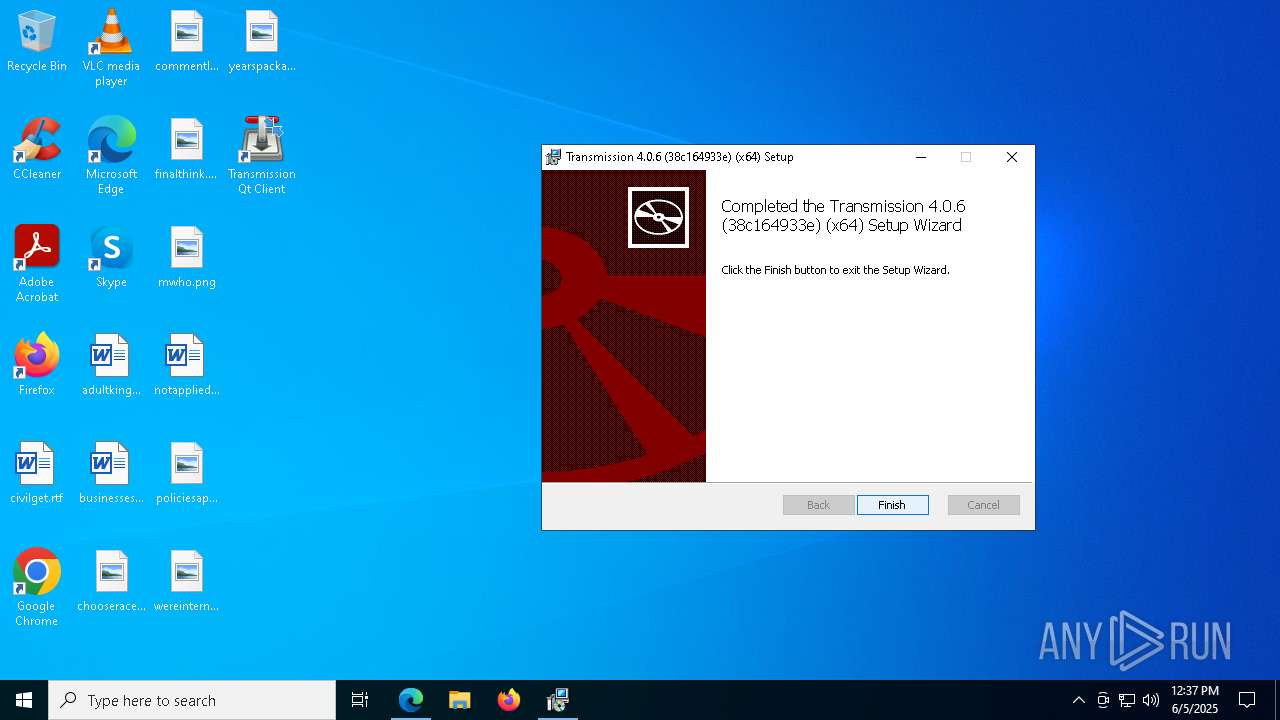Click the Transmission installer taskbar icon
Viewport: 1280px width, 720px height.
558,700
